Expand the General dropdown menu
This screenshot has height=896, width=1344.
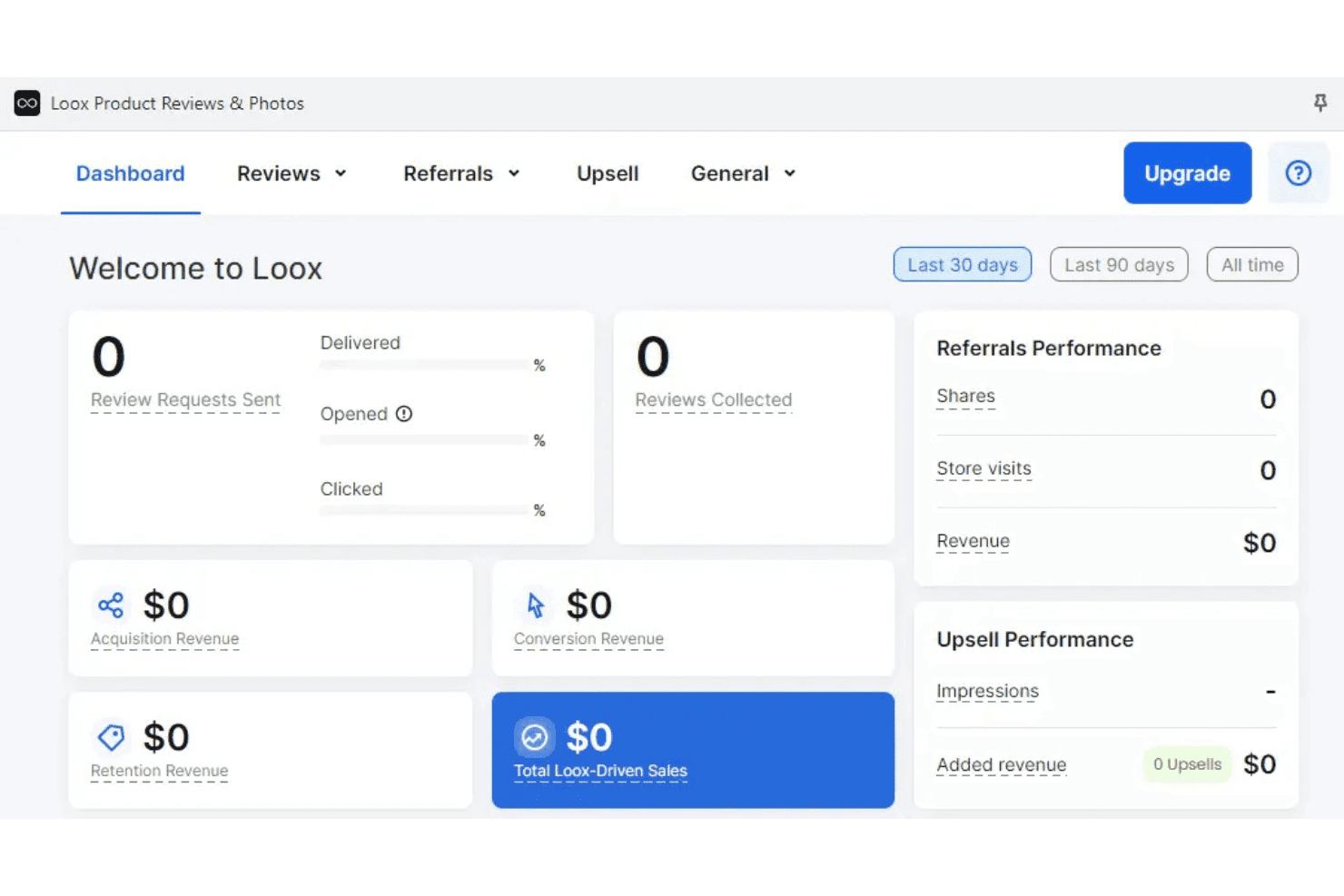click(x=743, y=173)
